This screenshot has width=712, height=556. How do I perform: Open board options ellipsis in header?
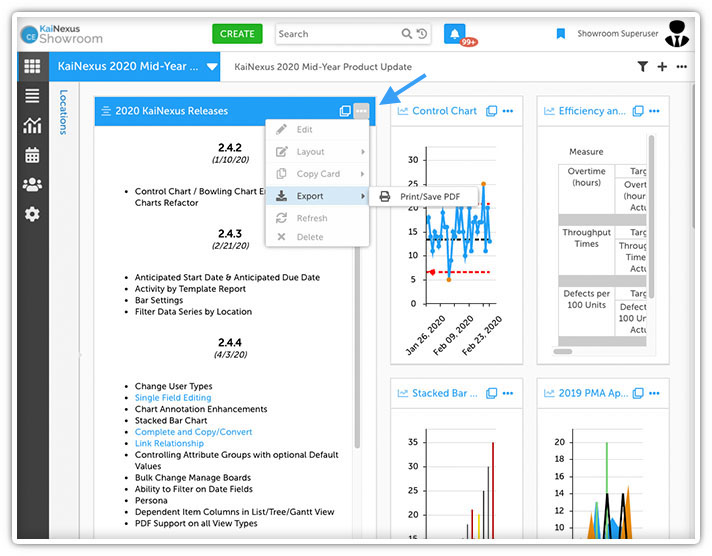(x=682, y=67)
